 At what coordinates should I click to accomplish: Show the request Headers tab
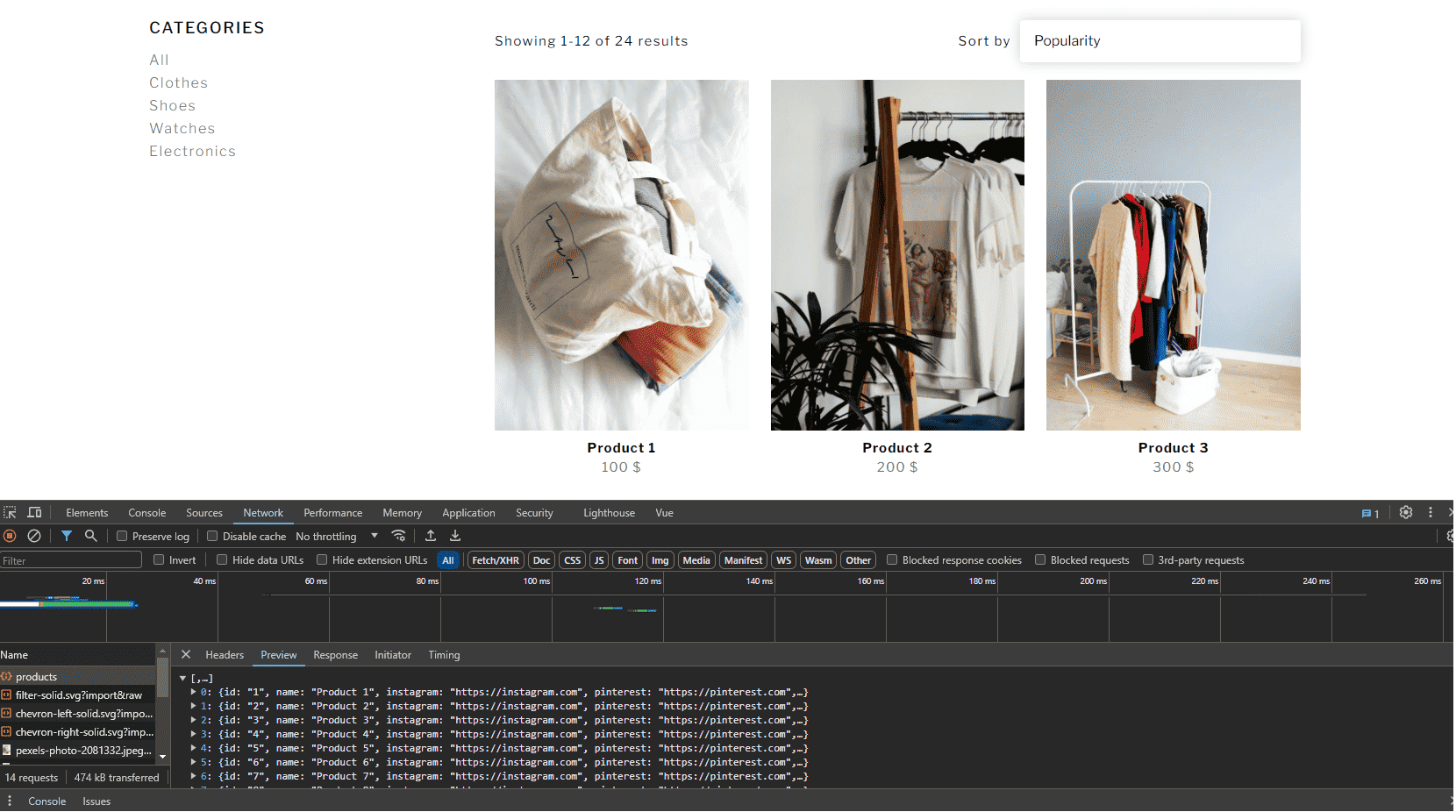point(225,655)
